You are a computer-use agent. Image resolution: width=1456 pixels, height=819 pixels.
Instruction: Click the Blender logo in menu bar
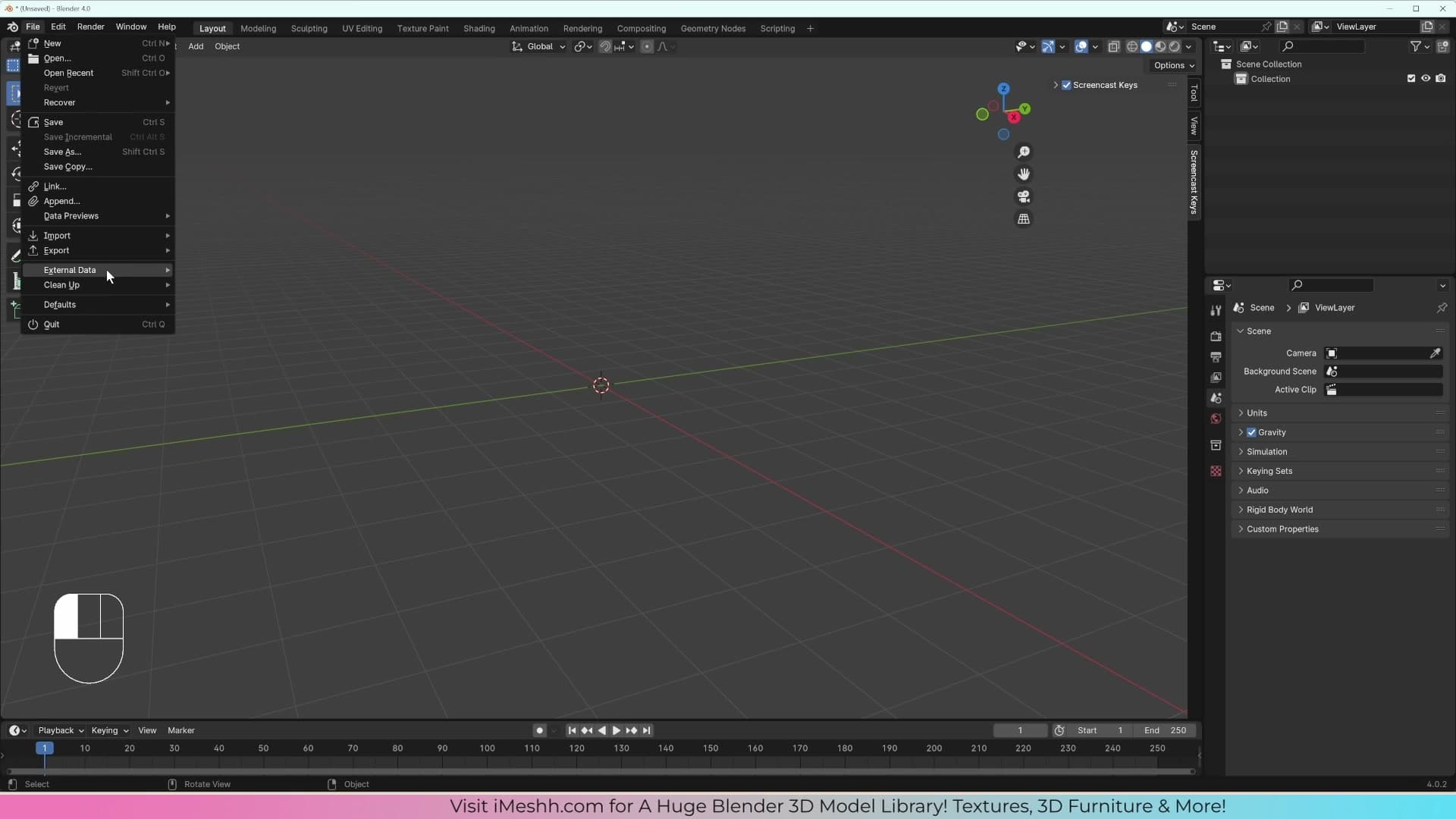(x=12, y=27)
